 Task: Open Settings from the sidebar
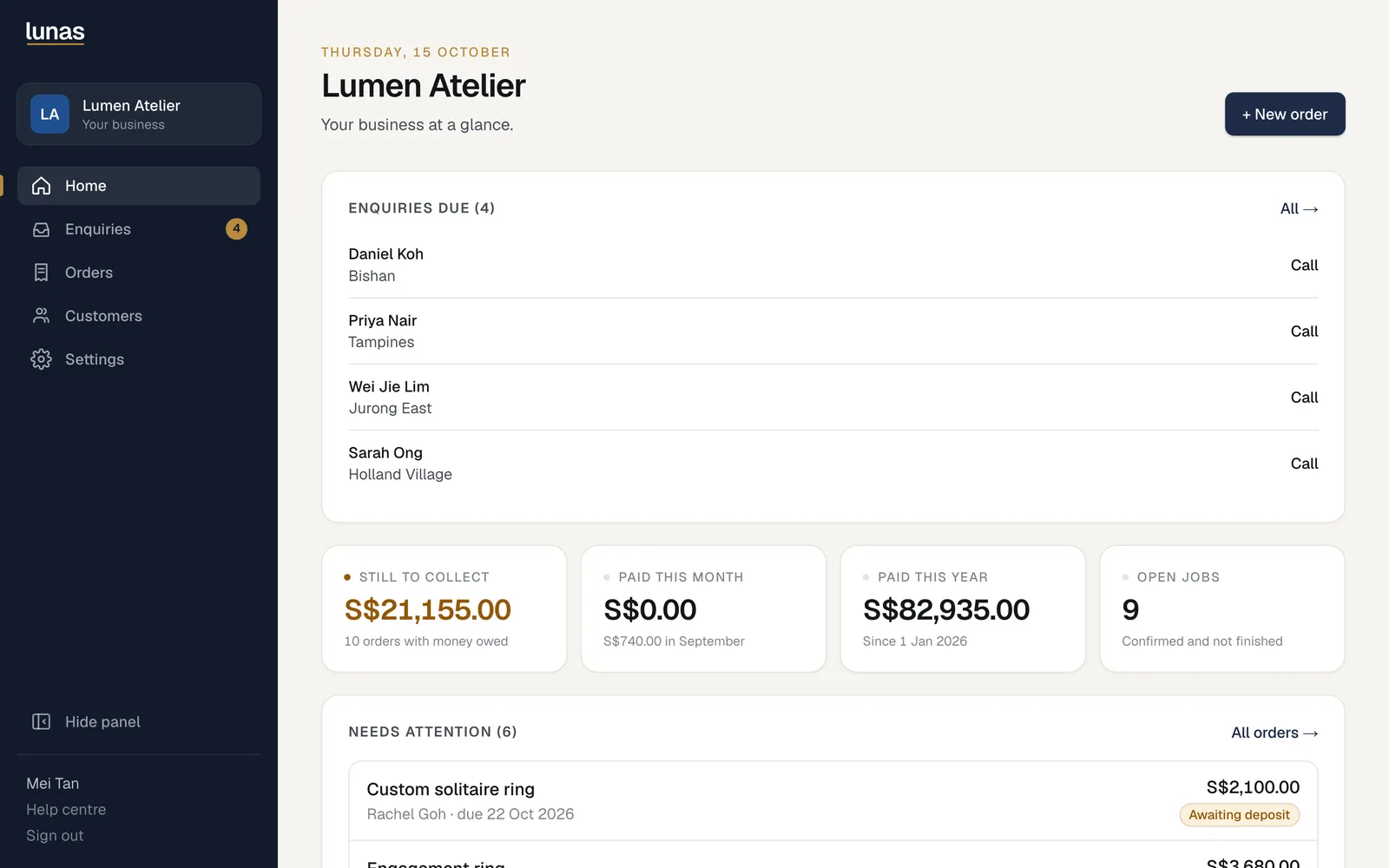(x=139, y=359)
